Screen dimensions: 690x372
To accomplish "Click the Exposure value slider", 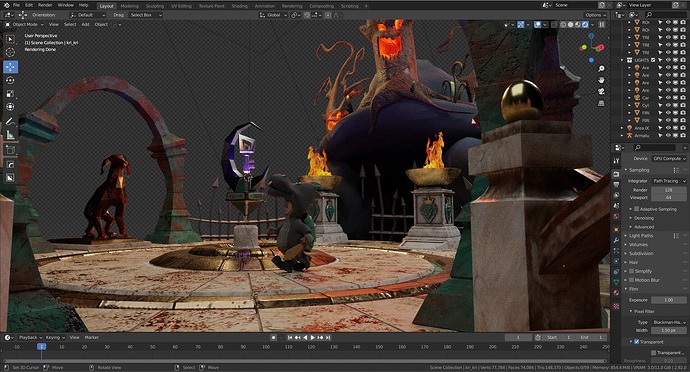I will pyautogui.click(x=669, y=300).
